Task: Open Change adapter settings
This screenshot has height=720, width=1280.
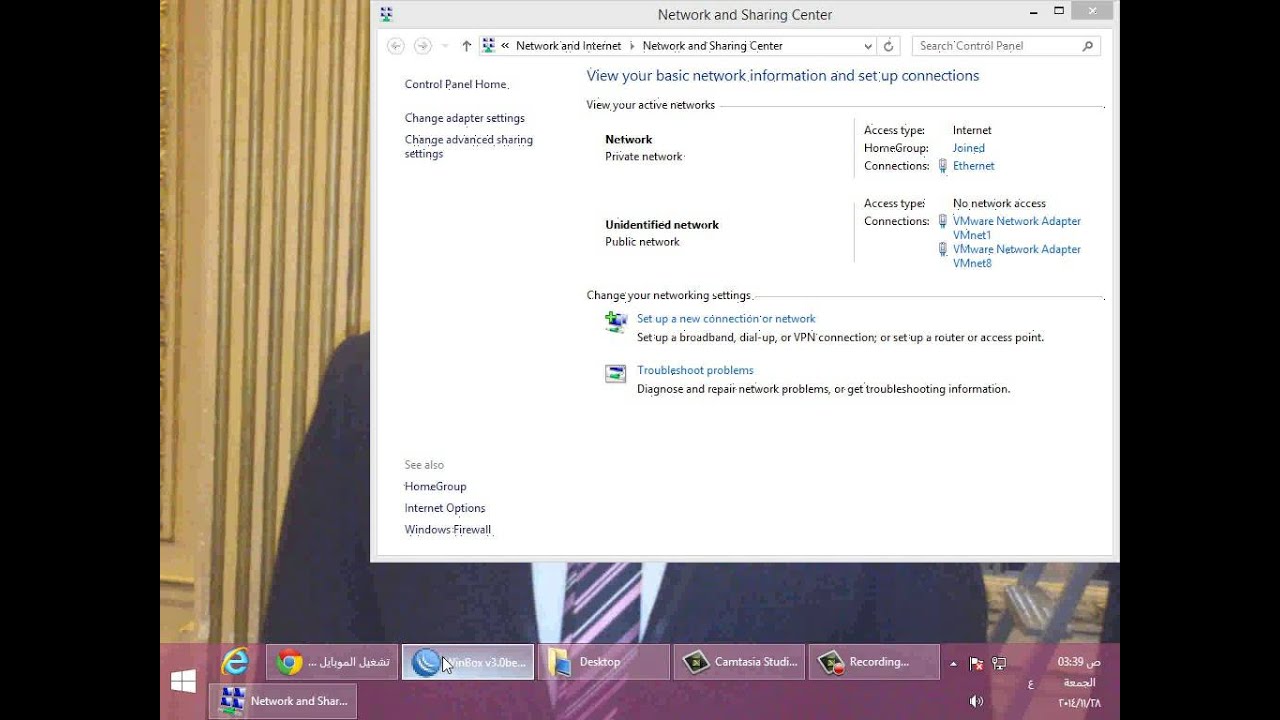Action: [x=464, y=118]
